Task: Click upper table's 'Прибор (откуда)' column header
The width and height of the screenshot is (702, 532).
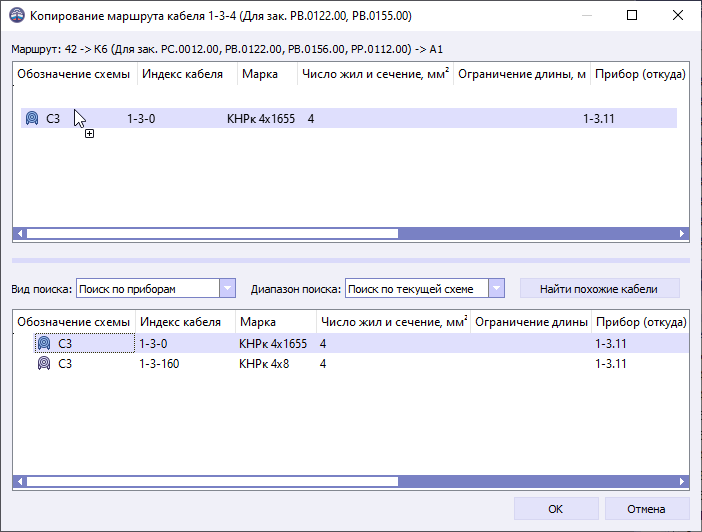Action: 640,74
